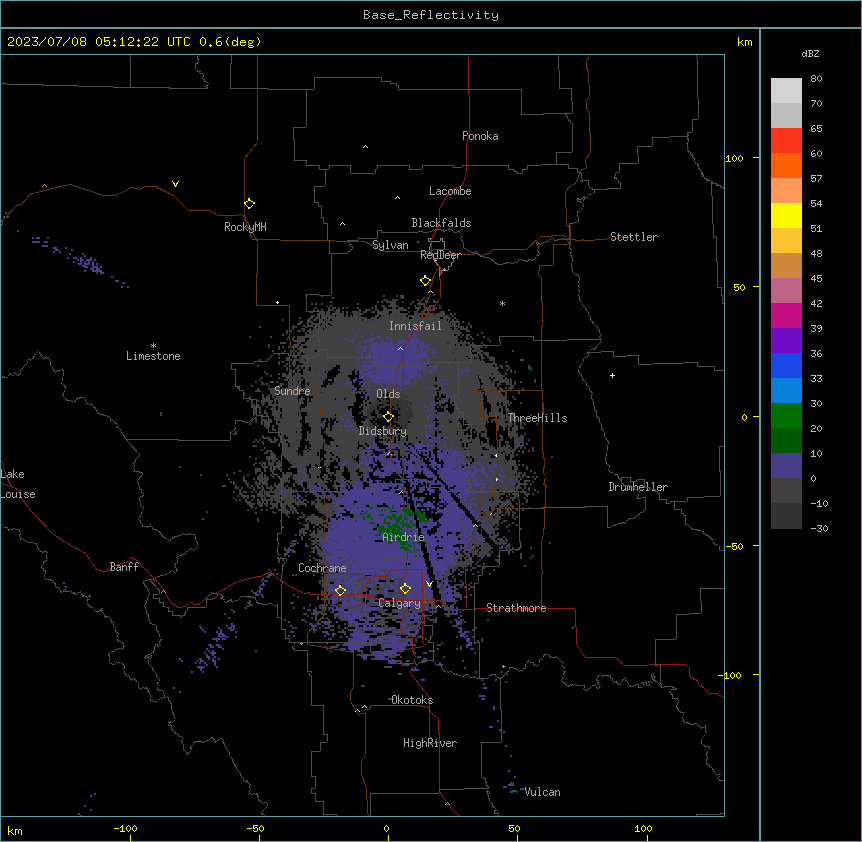Click the yellow diamond marker above Calgary label

pyautogui.click(x=405, y=589)
